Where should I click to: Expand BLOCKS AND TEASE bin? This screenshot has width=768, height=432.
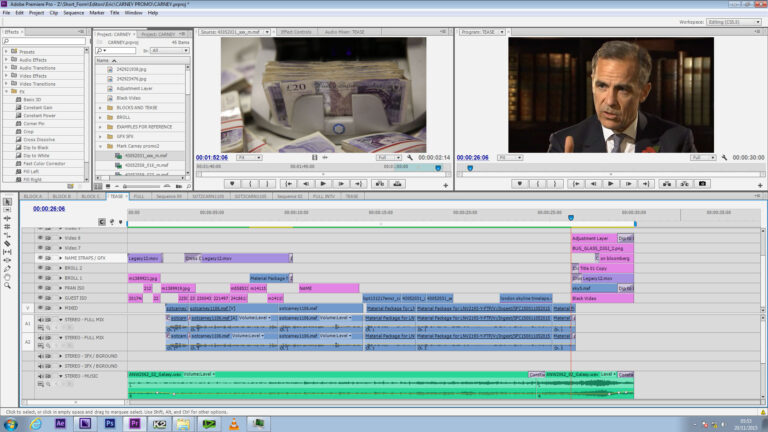pos(100,108)
